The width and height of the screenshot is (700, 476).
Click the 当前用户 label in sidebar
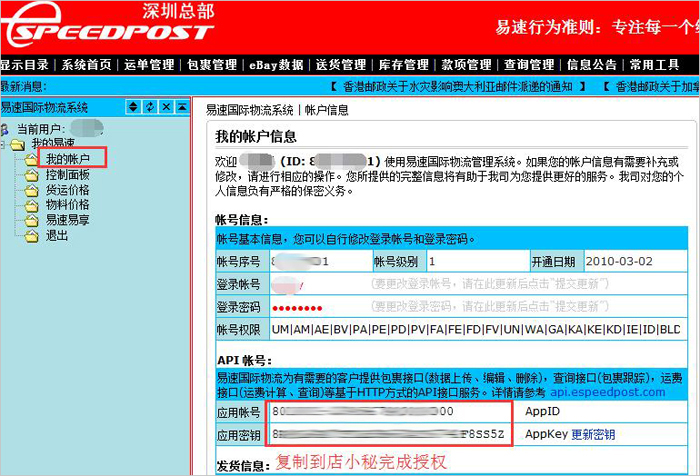point(41,129)
